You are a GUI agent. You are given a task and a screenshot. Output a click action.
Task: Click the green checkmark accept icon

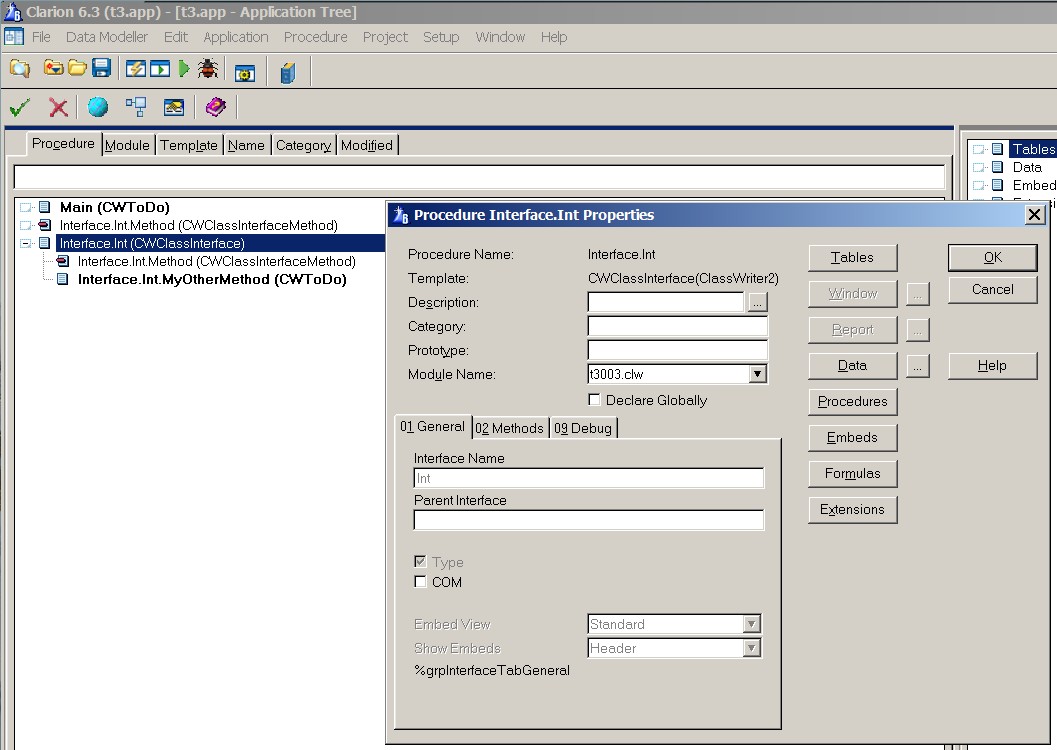pyautogui.click(x=20, y=107)
